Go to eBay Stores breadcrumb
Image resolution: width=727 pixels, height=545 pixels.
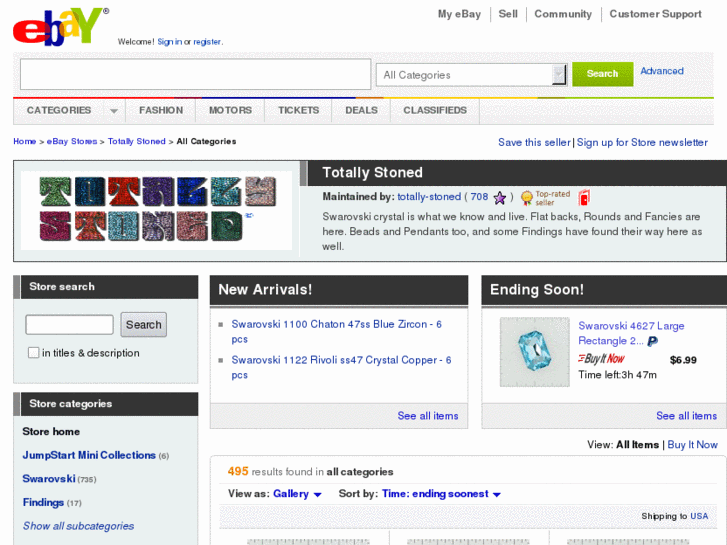[x=72, y=141]
